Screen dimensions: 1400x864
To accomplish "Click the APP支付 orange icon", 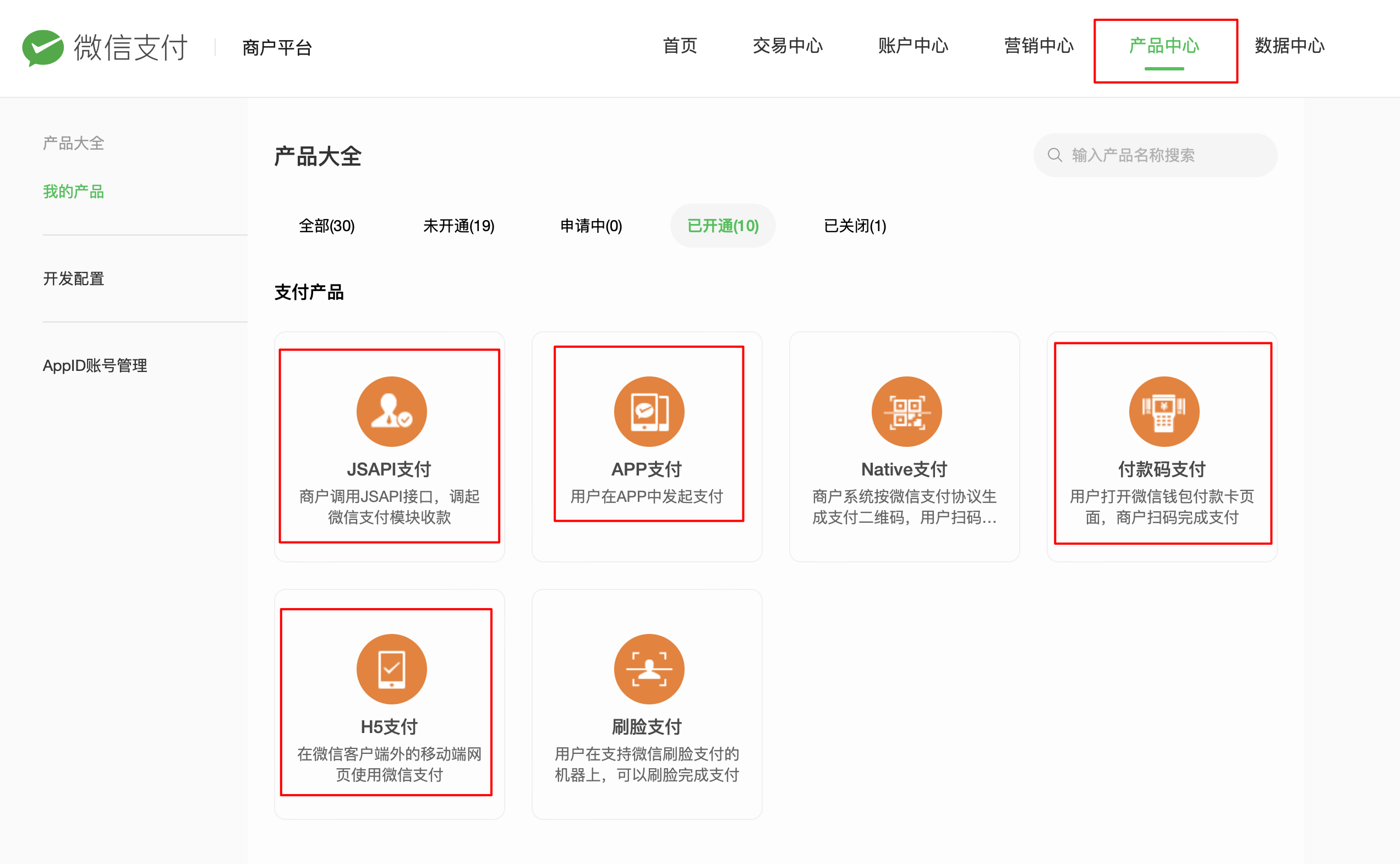I will [x=649, y=412].
